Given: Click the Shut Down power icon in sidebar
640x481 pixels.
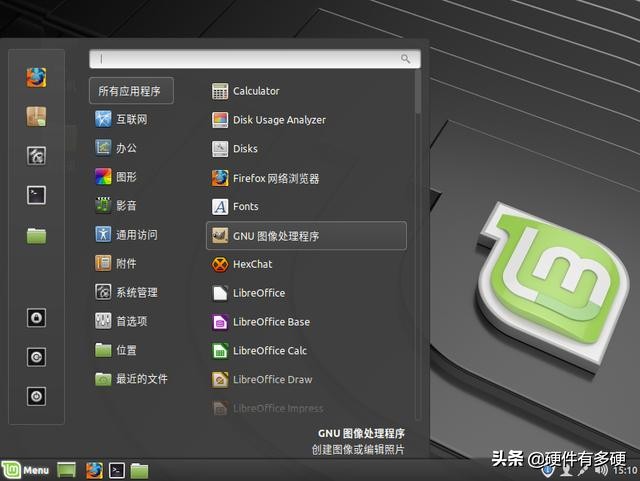Looking at the screenshot, I should point(36,396).
